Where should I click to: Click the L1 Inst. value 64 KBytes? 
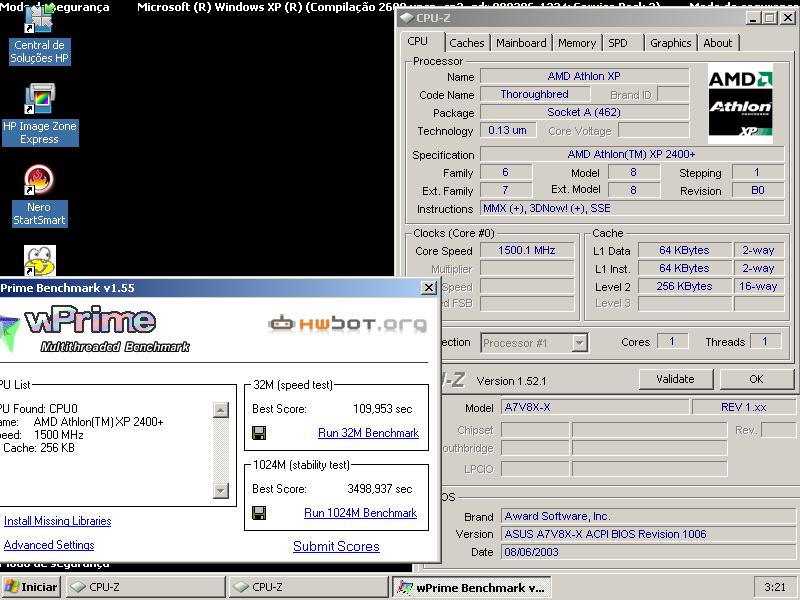684,268
